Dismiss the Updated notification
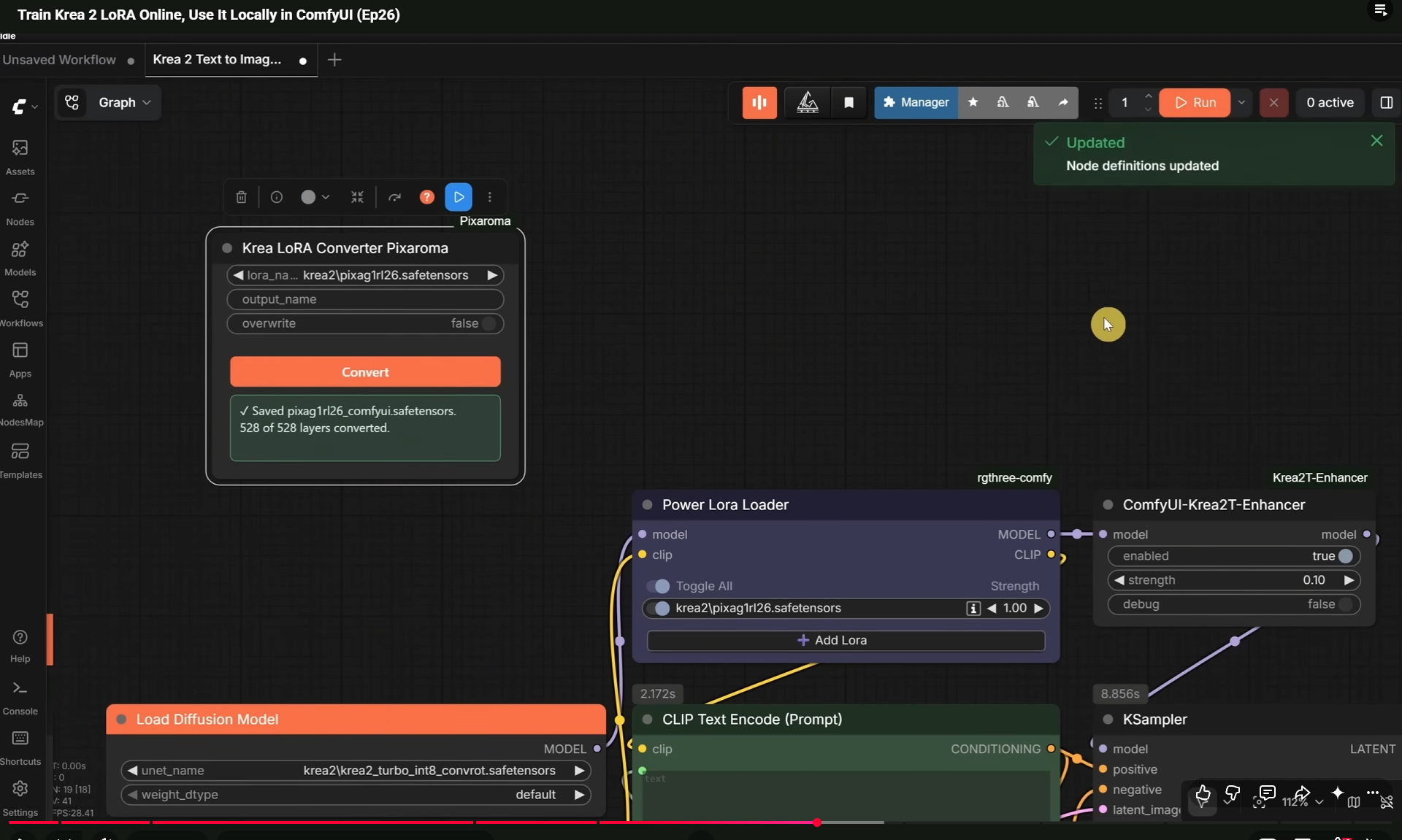Screen dimensions: 1402x840 (1376, 141)
